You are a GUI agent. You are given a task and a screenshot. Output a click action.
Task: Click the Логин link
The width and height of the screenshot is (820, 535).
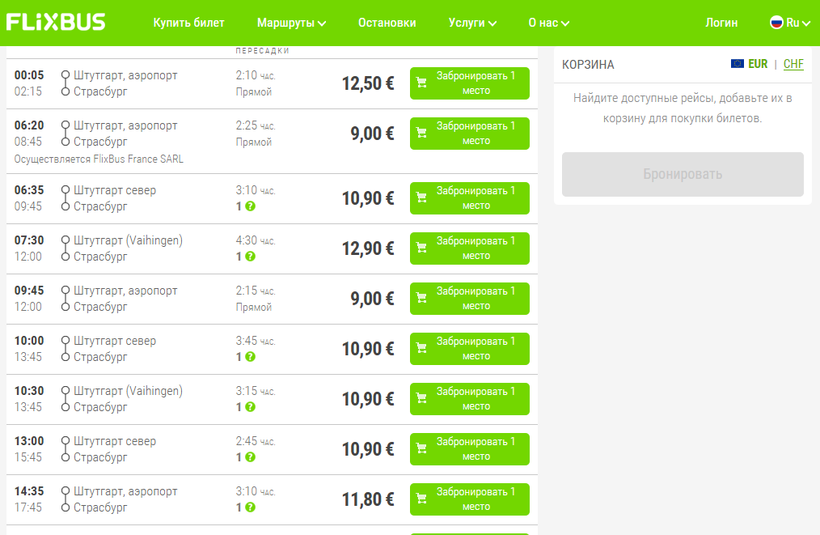pos(721,22)
